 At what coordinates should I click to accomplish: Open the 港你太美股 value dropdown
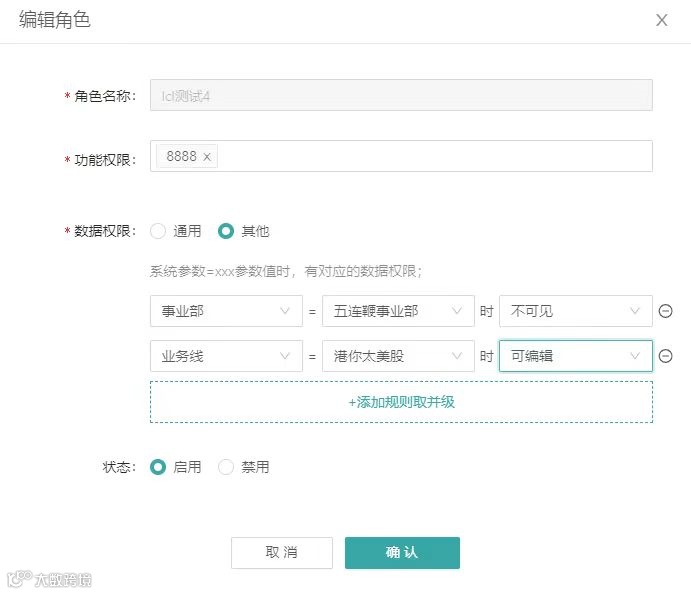398,356
